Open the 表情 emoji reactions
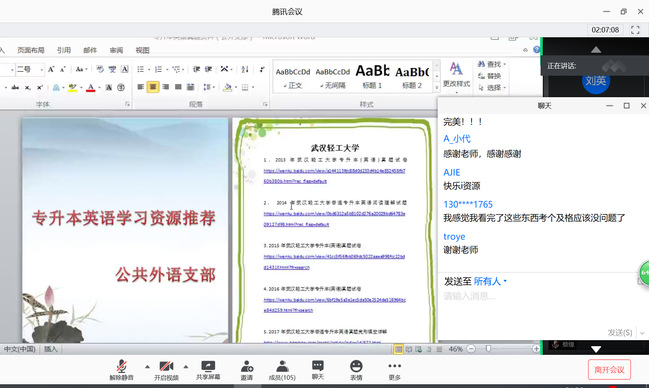Image resolution: width=649 pixels, height=388 pixels. point(356,369)
